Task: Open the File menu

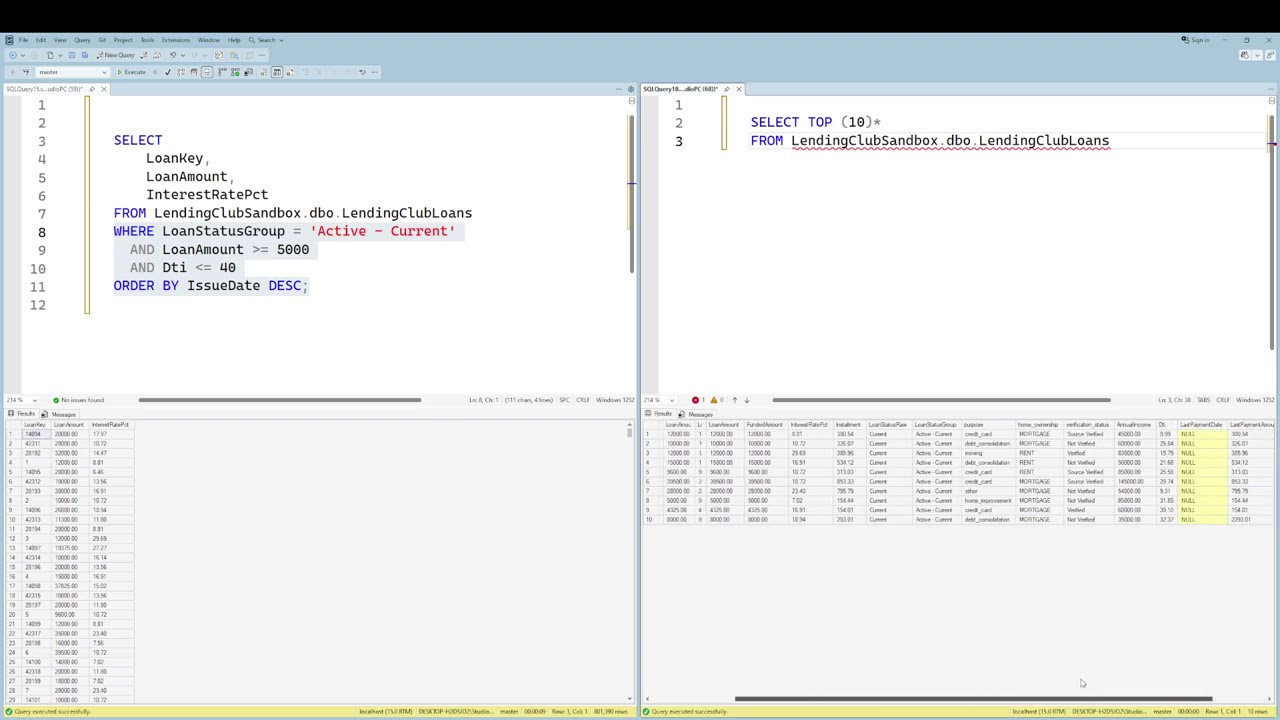Action: point(23,40)
